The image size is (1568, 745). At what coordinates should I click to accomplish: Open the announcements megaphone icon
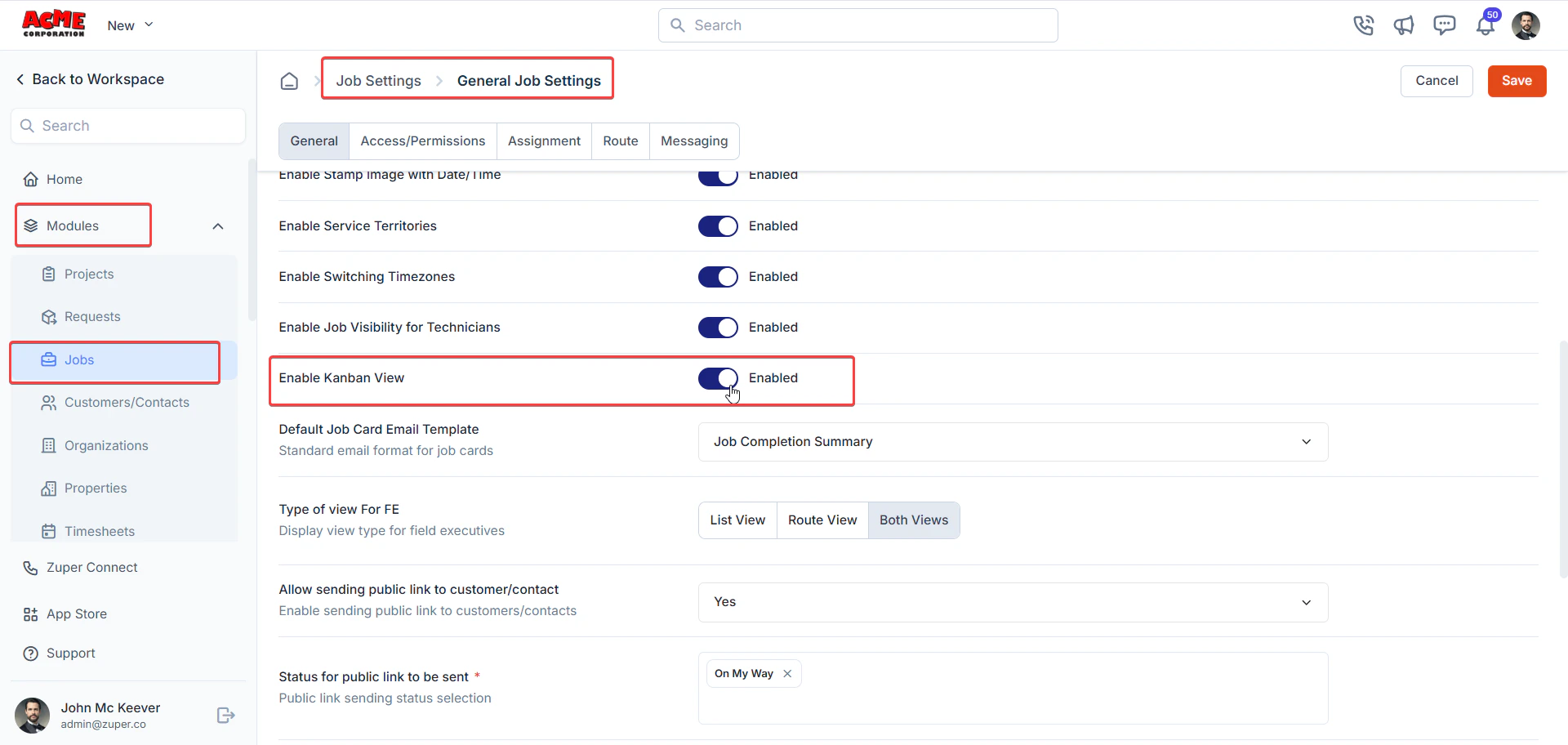coord(1404,25)
